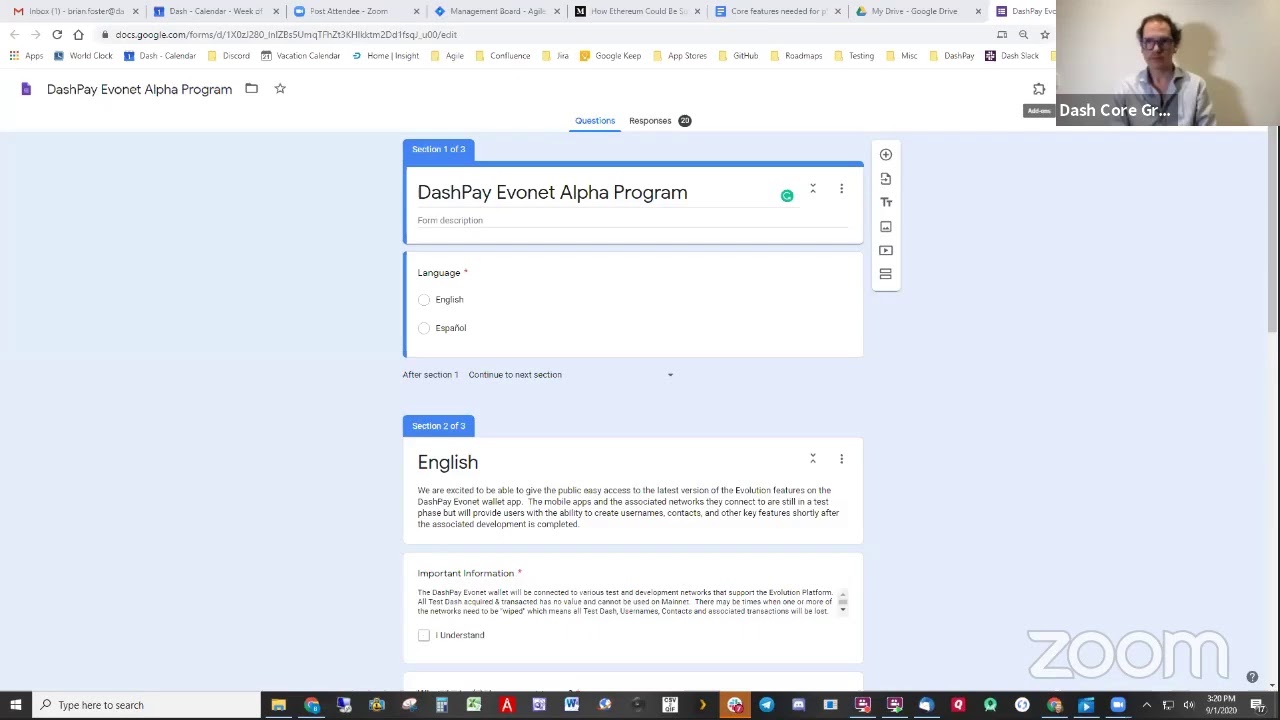The width and height of the screenshot is (1280, 720).
Task: Open Section 1 more options menu
Action: tap(841, 189)
